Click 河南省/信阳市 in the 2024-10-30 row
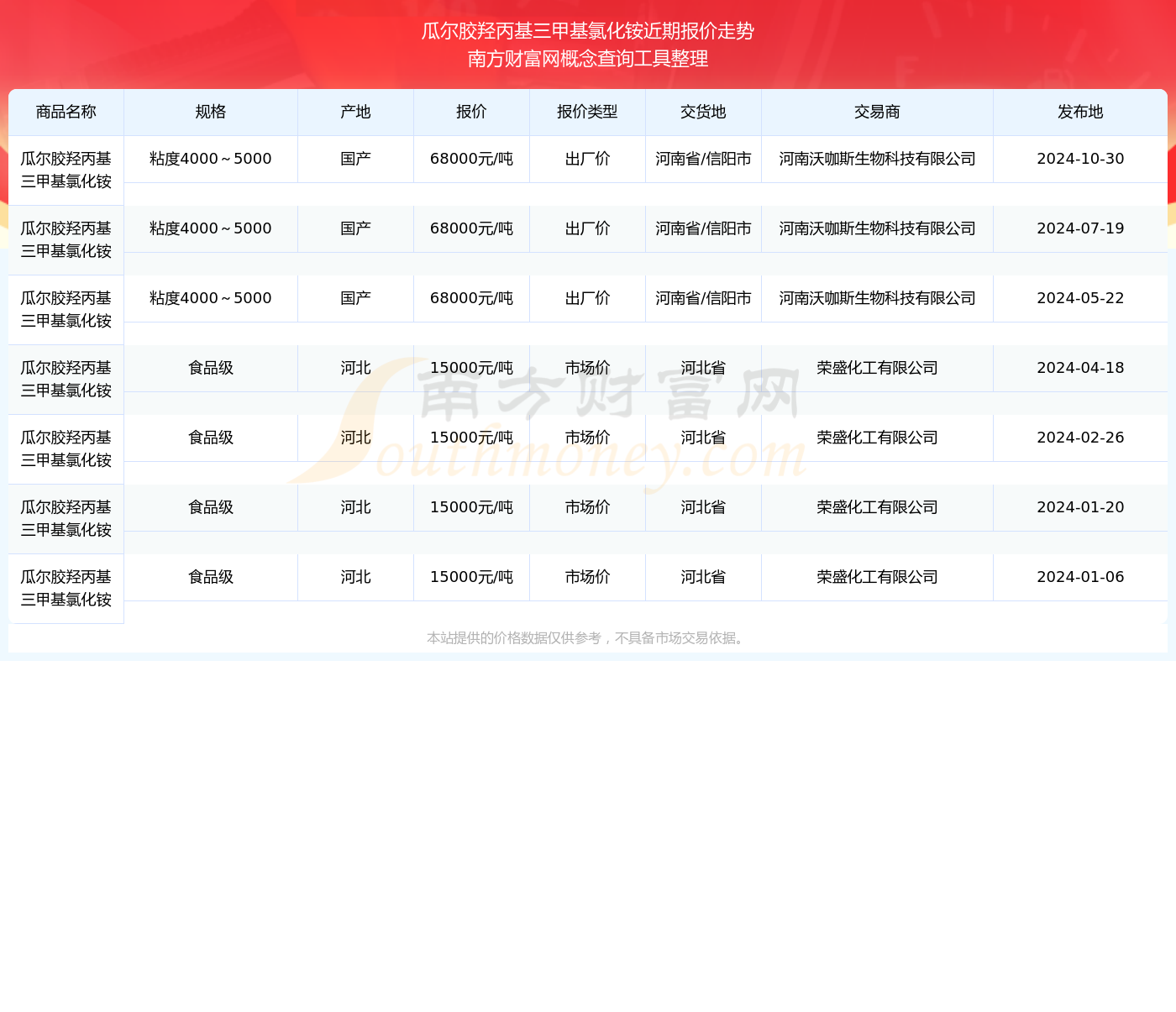Viewport: 1176px width, 1012px height. [704, 159]
